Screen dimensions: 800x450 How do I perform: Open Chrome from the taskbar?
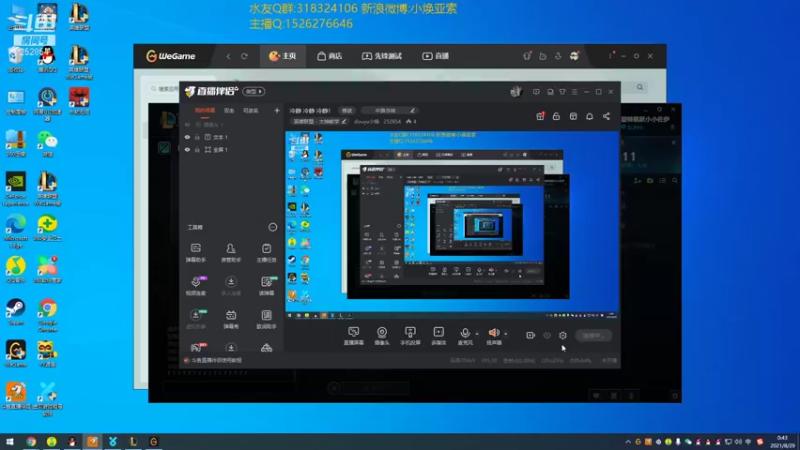31,442
